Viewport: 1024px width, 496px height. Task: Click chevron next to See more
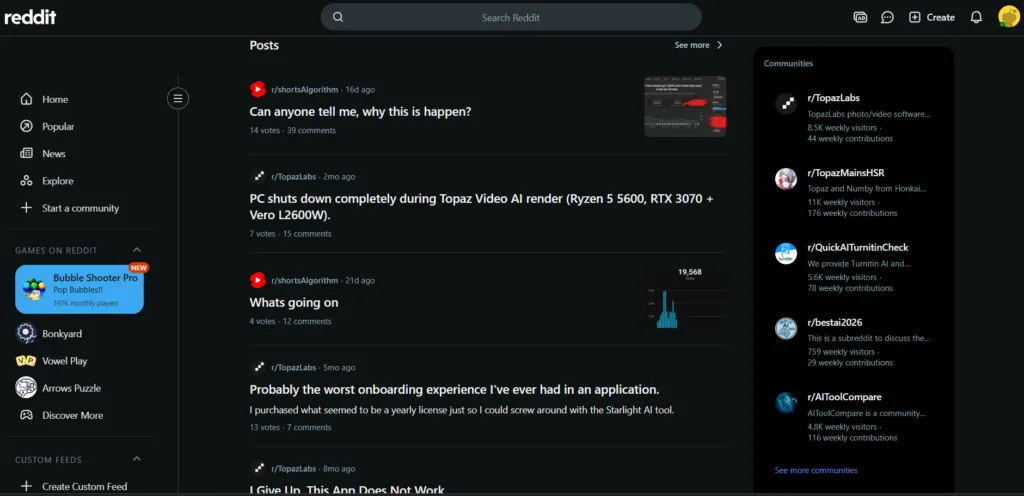(x=720, y=45)
